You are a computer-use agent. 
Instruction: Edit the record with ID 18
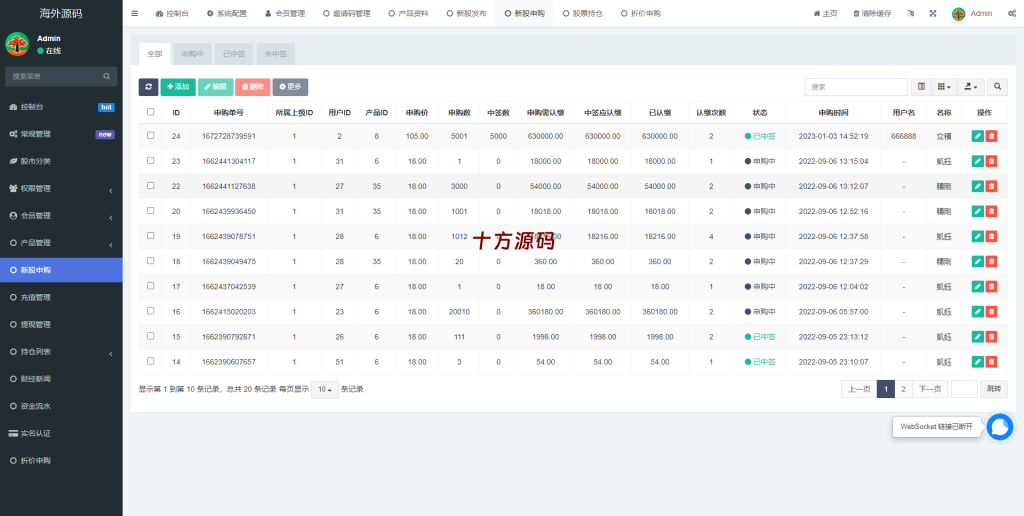978,261
